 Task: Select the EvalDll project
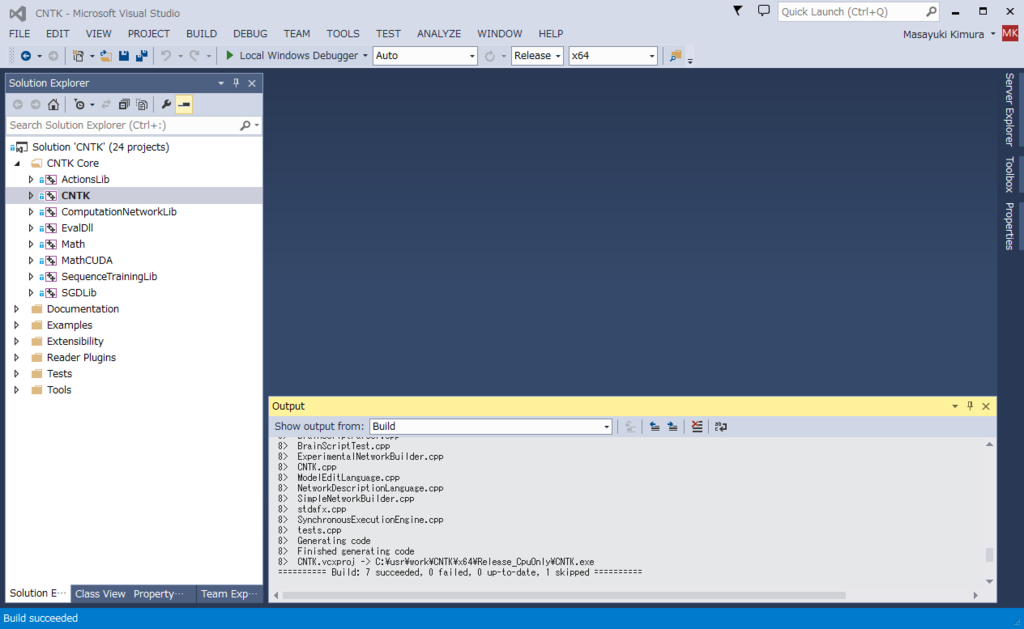point(77,228)
